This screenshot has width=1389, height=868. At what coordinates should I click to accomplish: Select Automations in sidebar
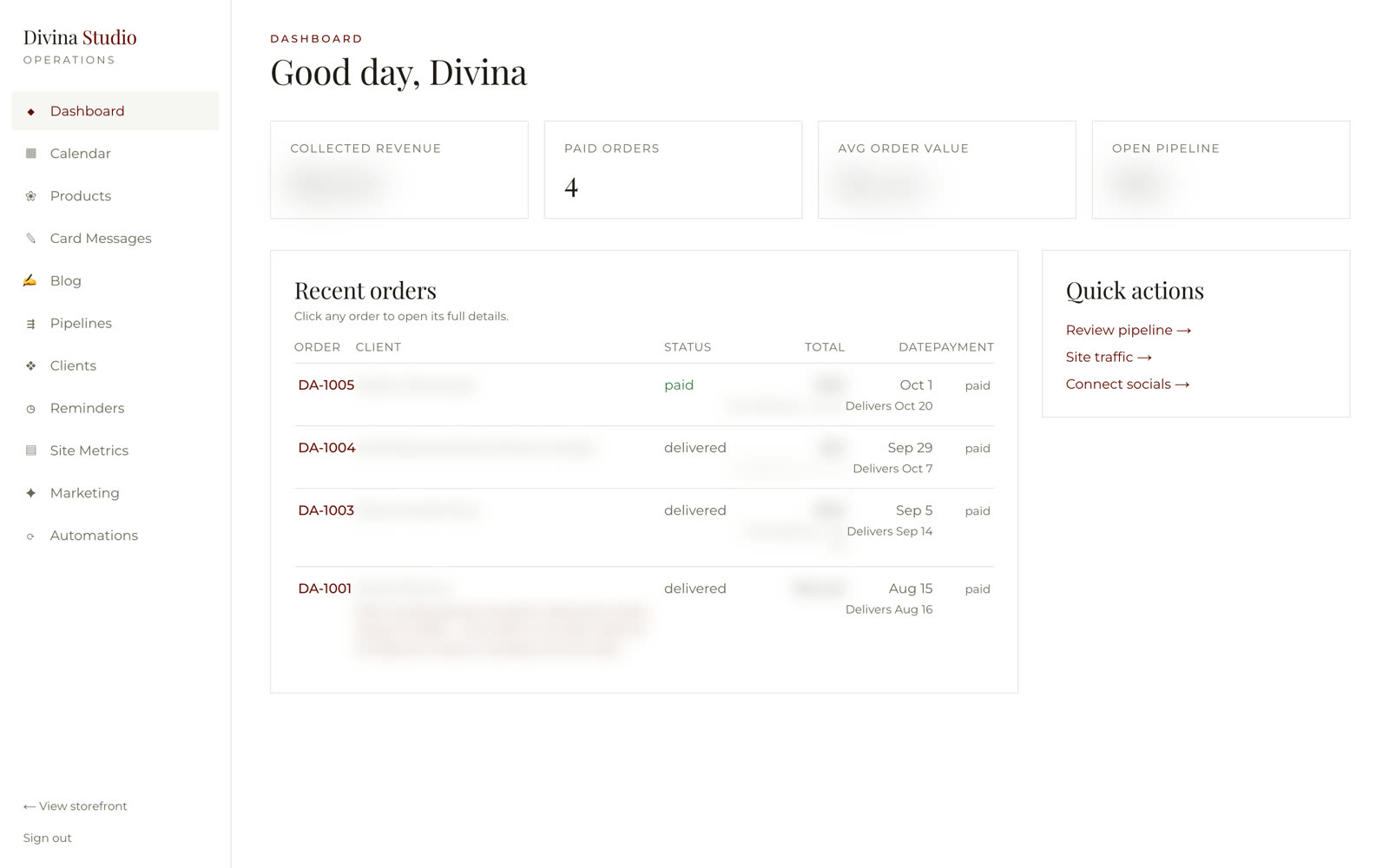click(115, 536)
